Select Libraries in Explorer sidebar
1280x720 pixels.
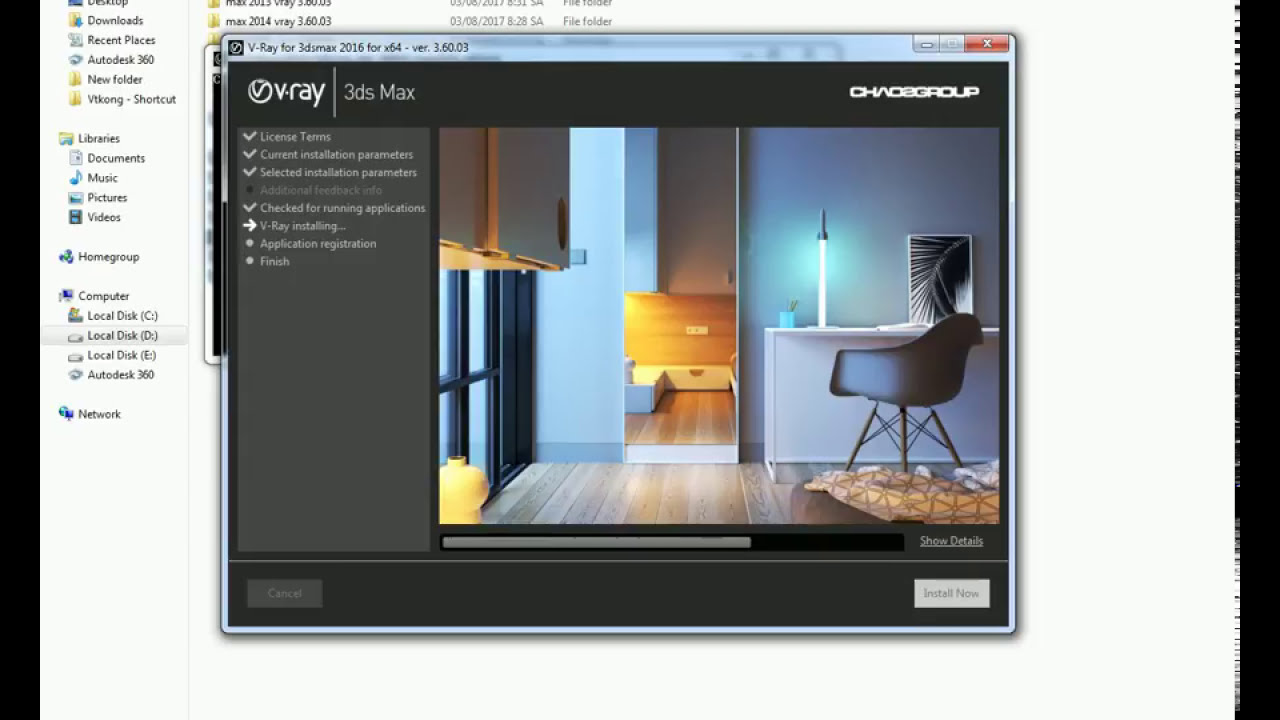pyautogui.click(x=99, y=139)
